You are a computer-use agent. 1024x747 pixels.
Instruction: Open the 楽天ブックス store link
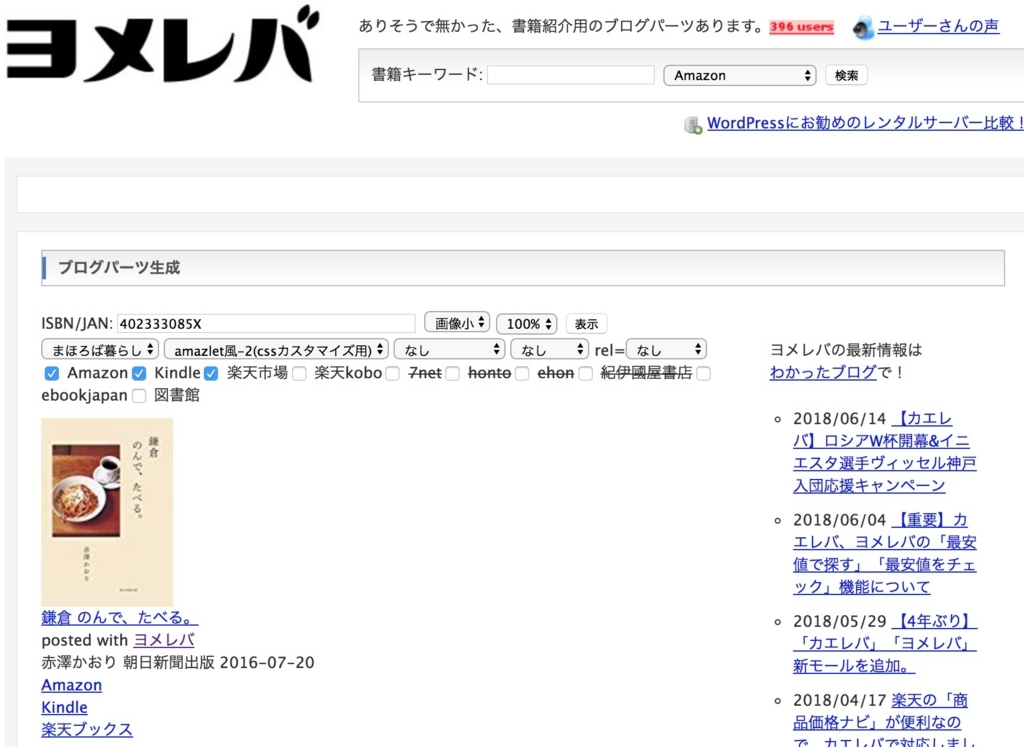87,729
